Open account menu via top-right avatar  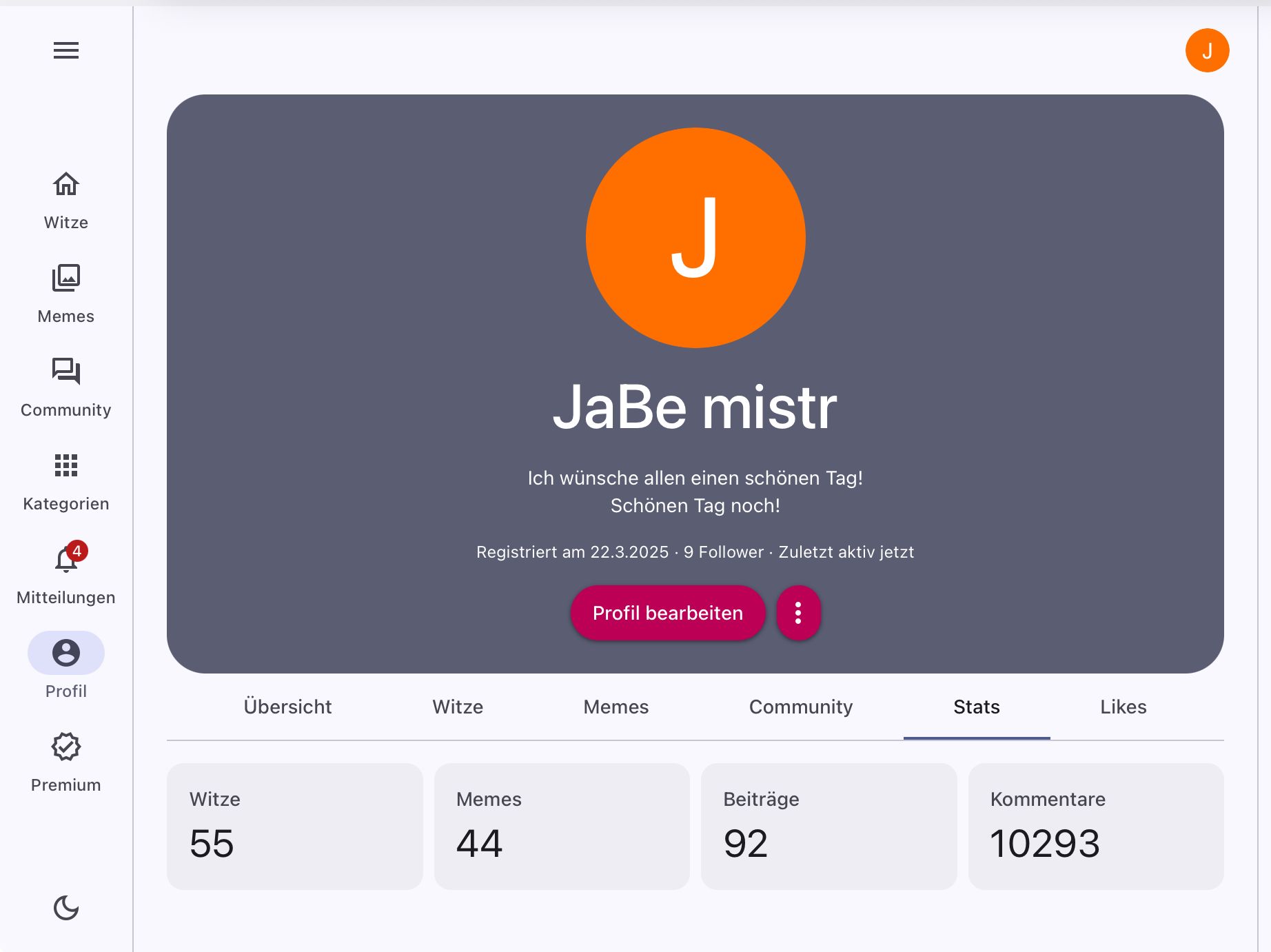(1207, 50)
